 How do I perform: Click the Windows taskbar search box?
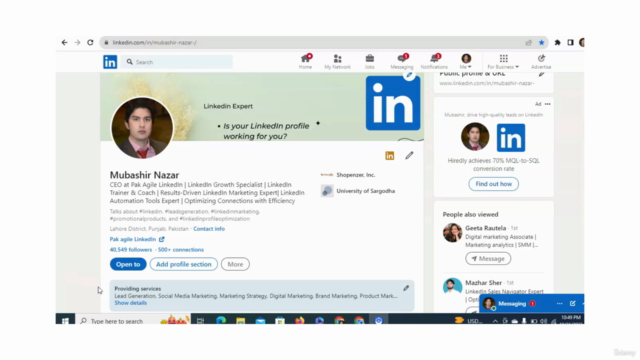pyautogui.click(x=133, y=321)
